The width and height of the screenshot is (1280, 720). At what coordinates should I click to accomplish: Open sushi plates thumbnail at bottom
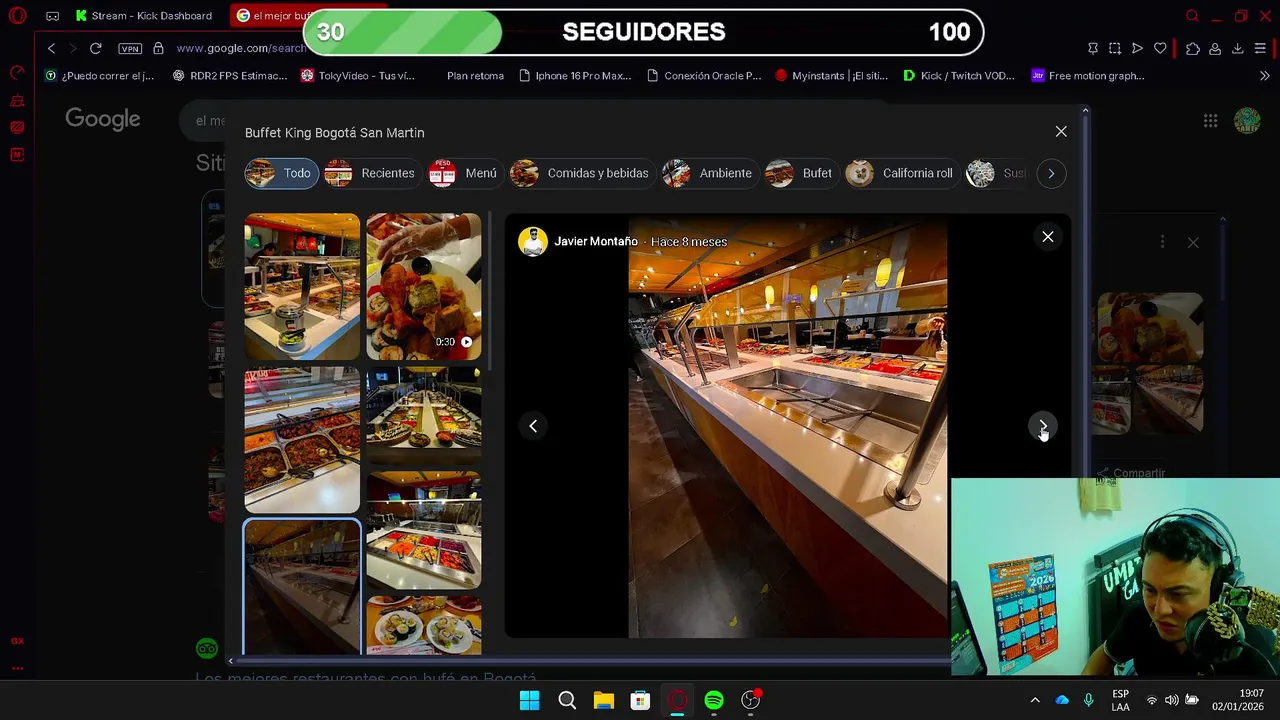423,625
